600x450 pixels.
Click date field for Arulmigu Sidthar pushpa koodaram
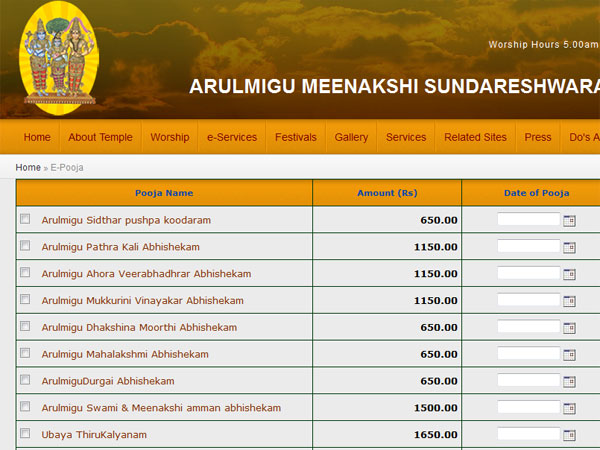click(529, 219)
